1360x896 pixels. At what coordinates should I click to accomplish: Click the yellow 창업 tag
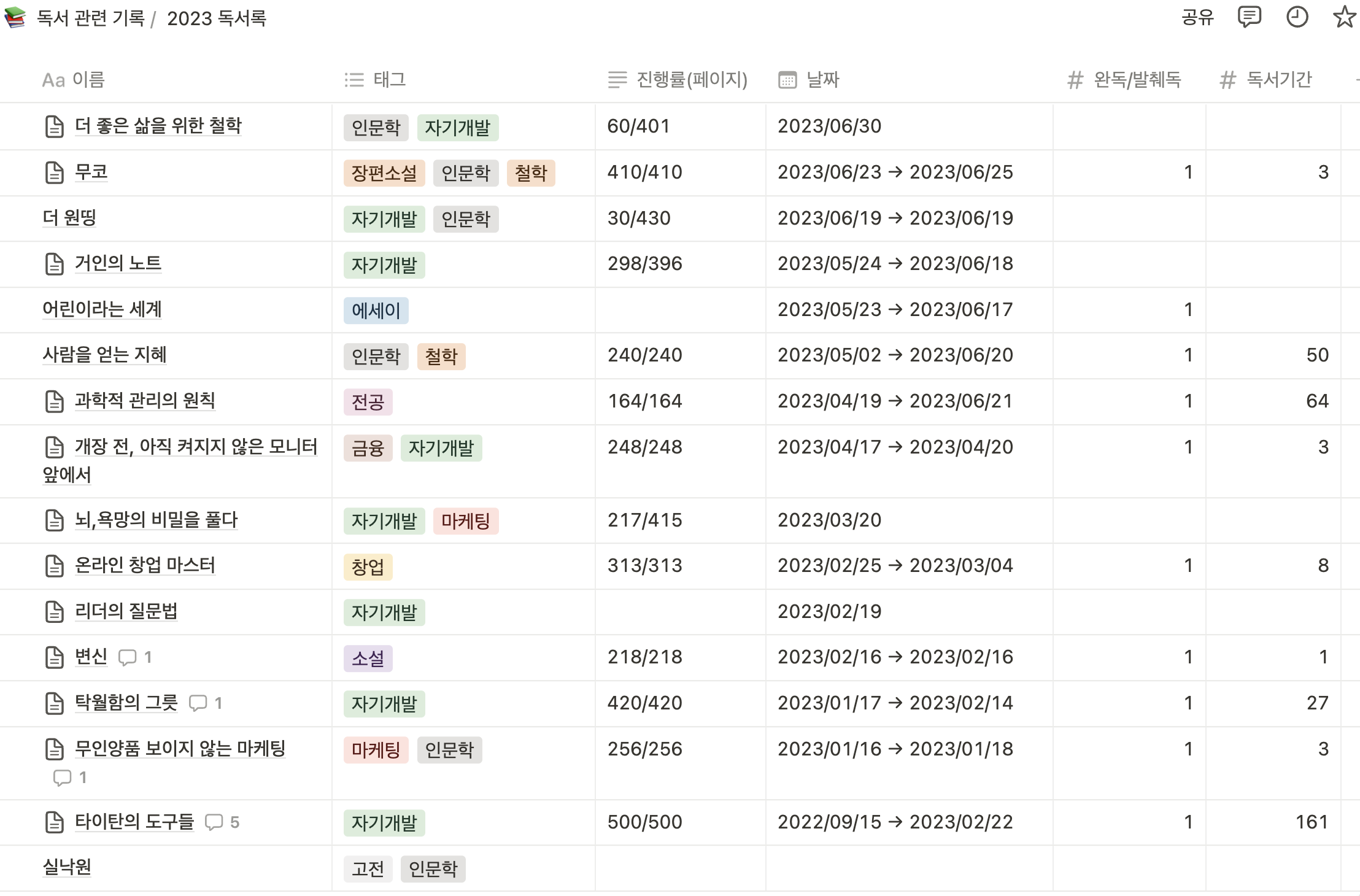pyautogui.click(x=368, y=567)
